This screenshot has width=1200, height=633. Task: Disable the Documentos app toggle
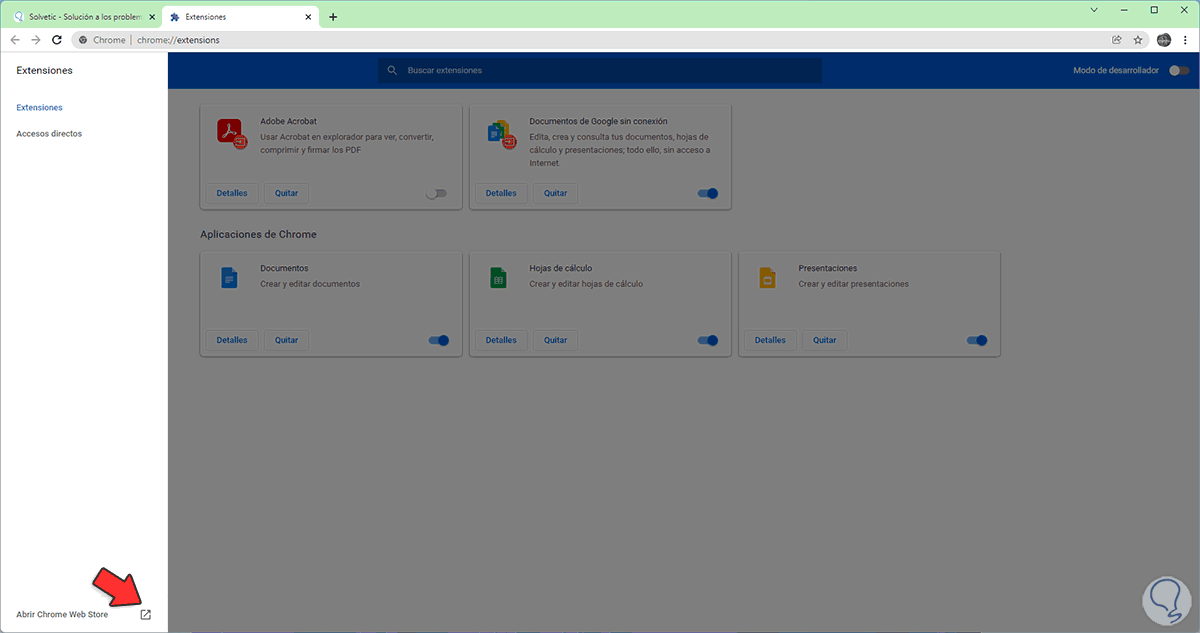(439, 340)
